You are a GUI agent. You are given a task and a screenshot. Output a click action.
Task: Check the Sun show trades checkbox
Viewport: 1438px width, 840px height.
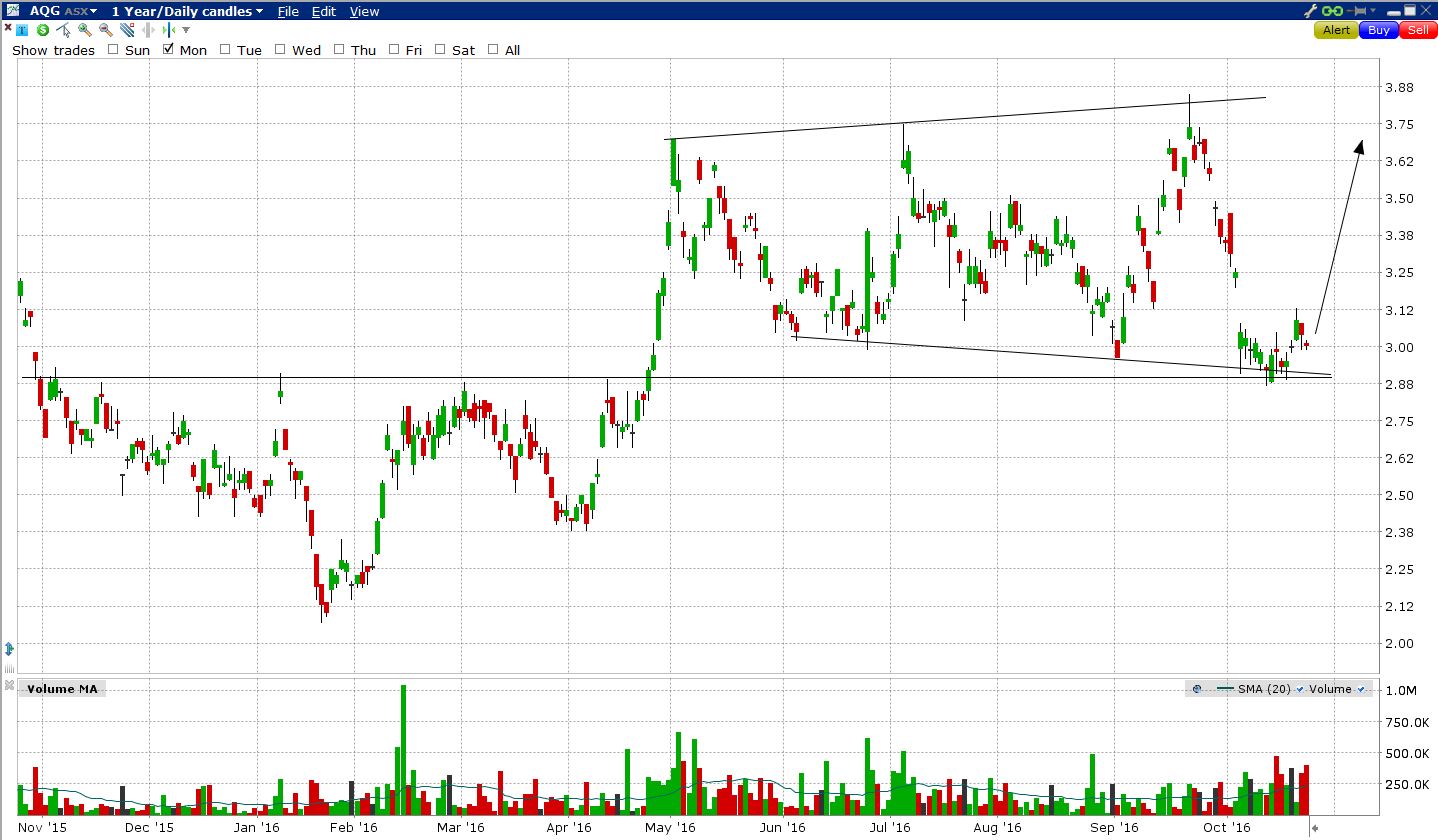[x=113, y=49]
